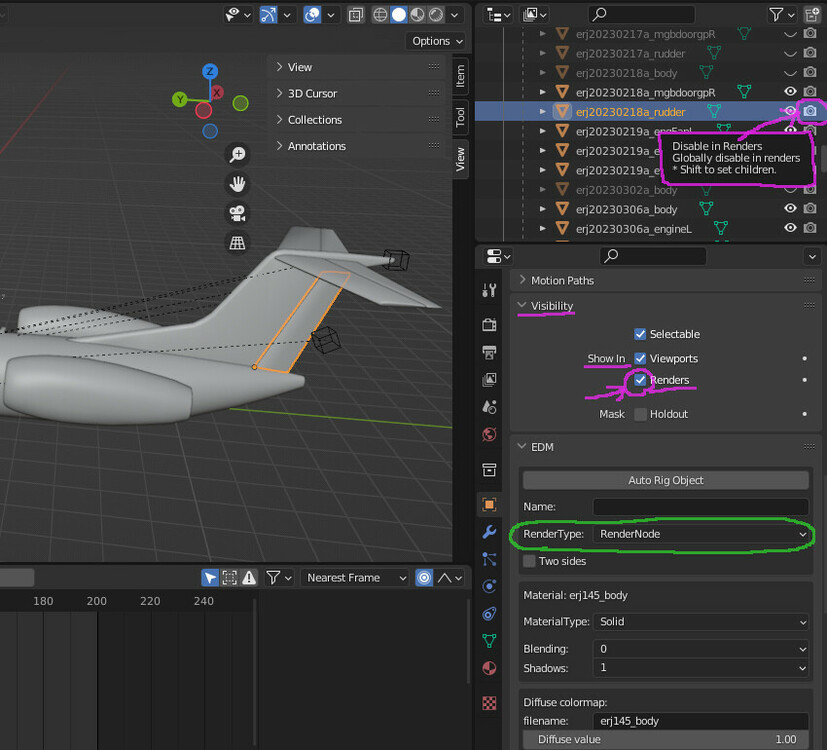Toggle the camera view icon in viewport
This screenshot has width=827, height=750.
237,213
